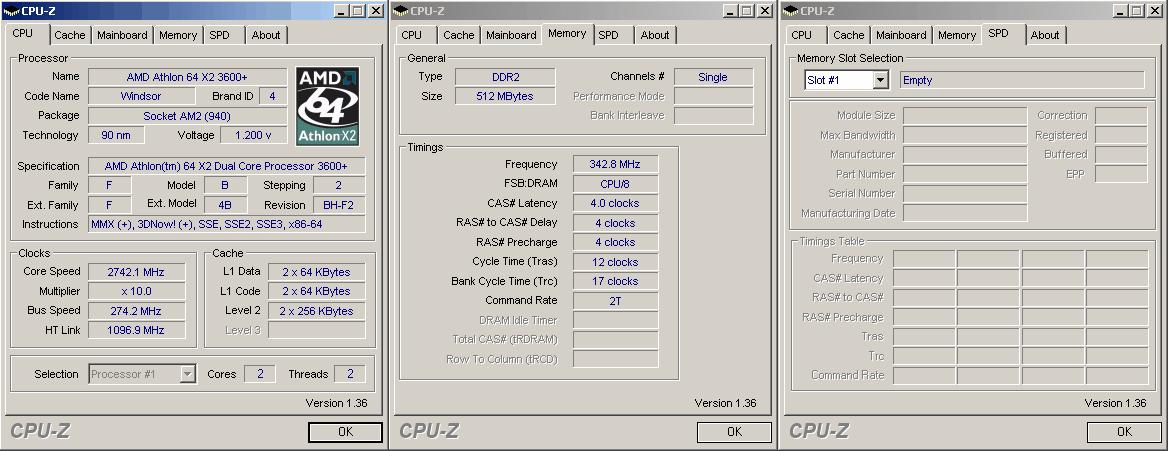Click OK in the SPD window
This screenshot has width=1168, height=451.
click(1124, 432)
